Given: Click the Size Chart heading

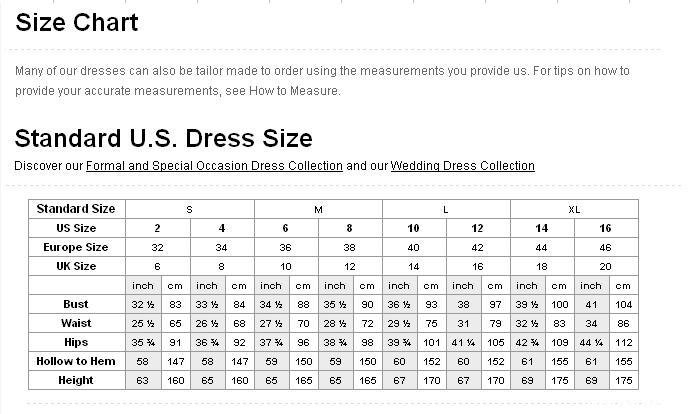Looking at the screenshot, I should [77, 22].
